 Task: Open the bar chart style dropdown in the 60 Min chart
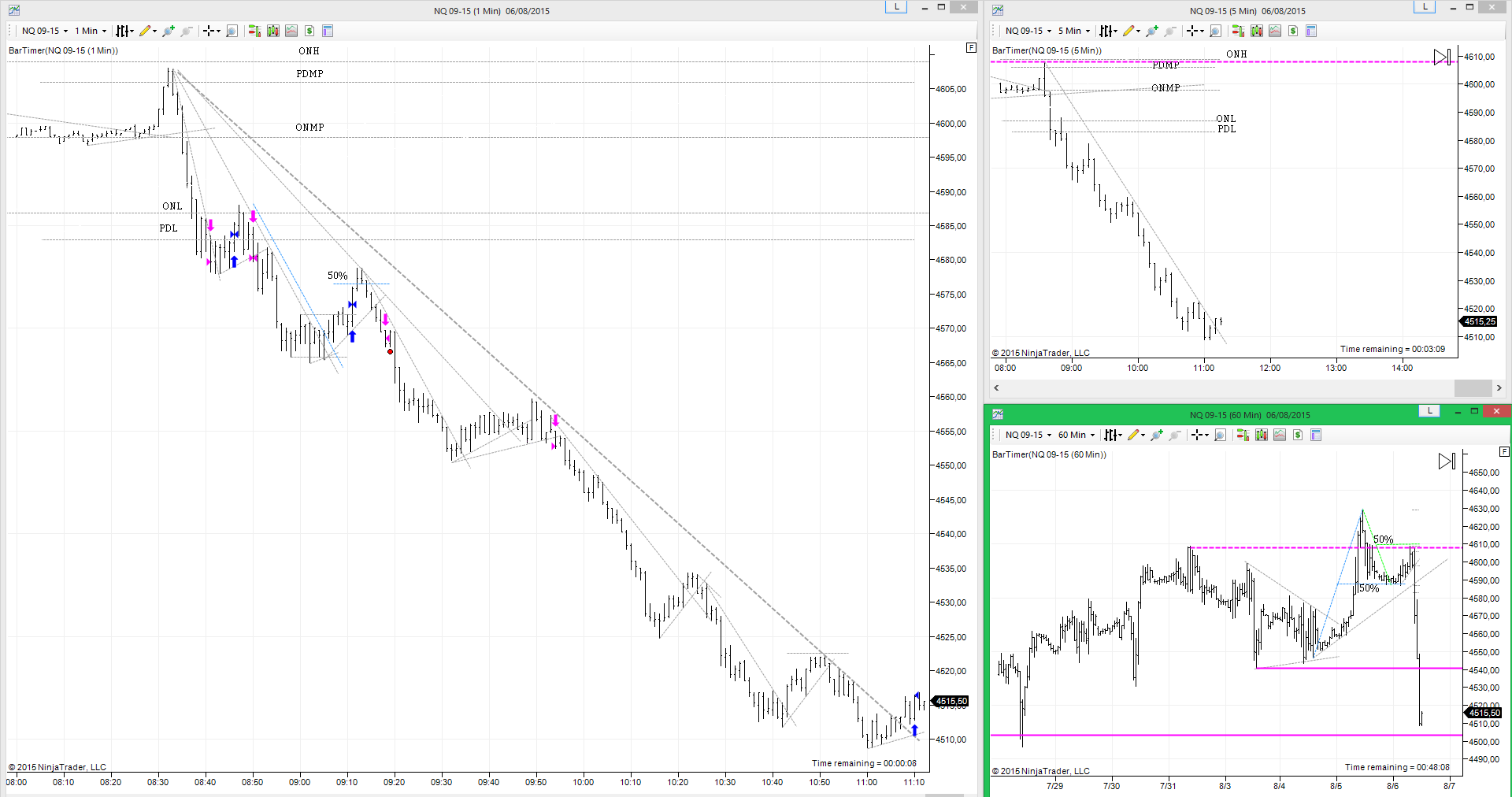pyautogui.click(x=1113, y=435)
